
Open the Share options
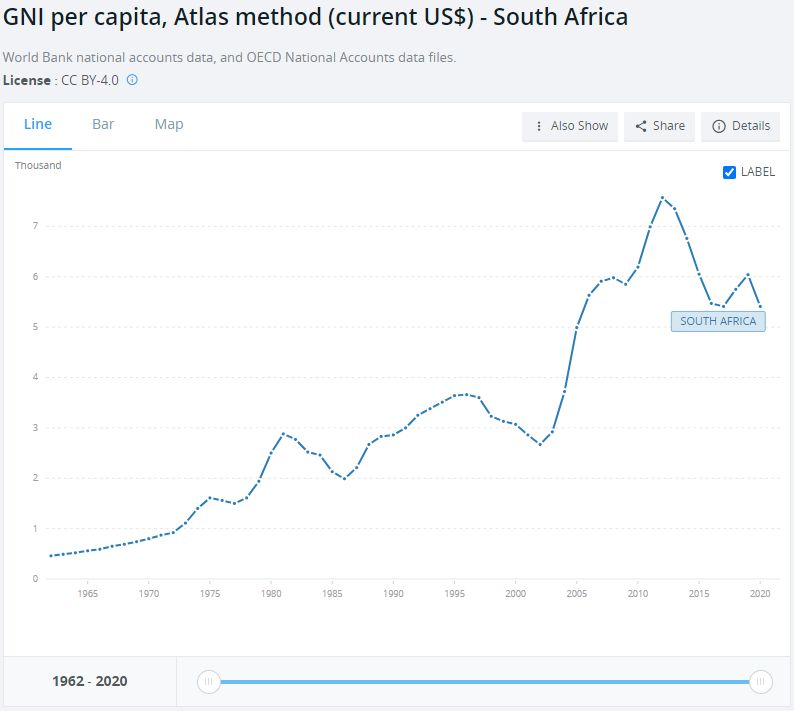[x=660, y=126]
